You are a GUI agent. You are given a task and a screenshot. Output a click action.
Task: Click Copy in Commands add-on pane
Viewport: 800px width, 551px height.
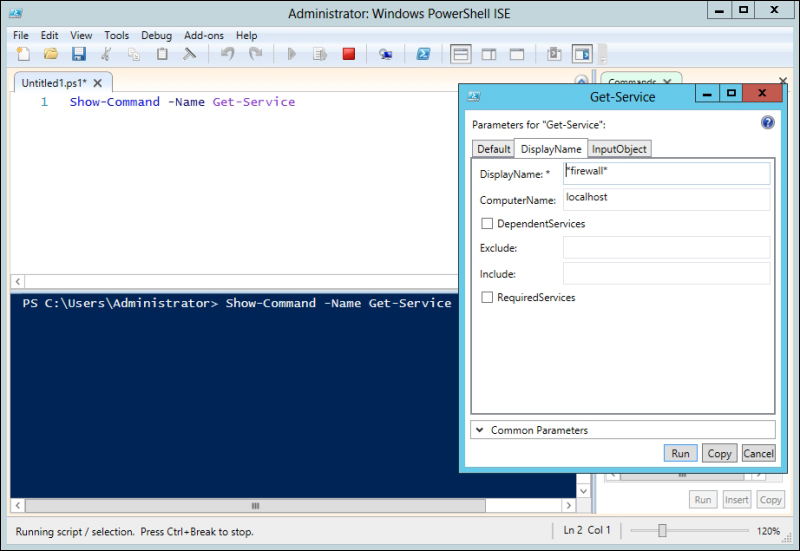click(770, 499)
